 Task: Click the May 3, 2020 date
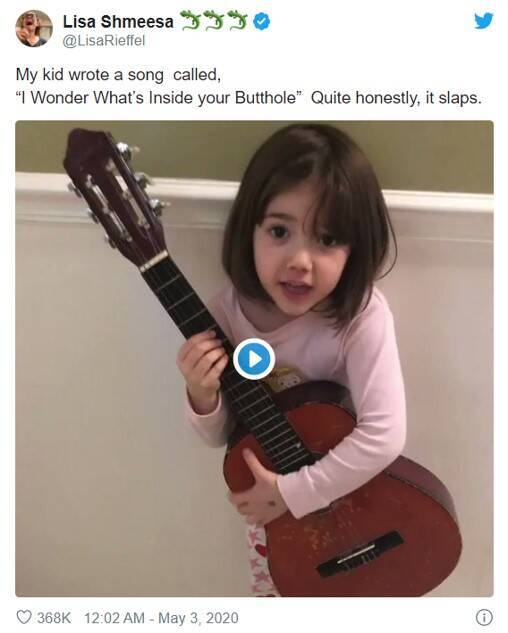point(198,618)
